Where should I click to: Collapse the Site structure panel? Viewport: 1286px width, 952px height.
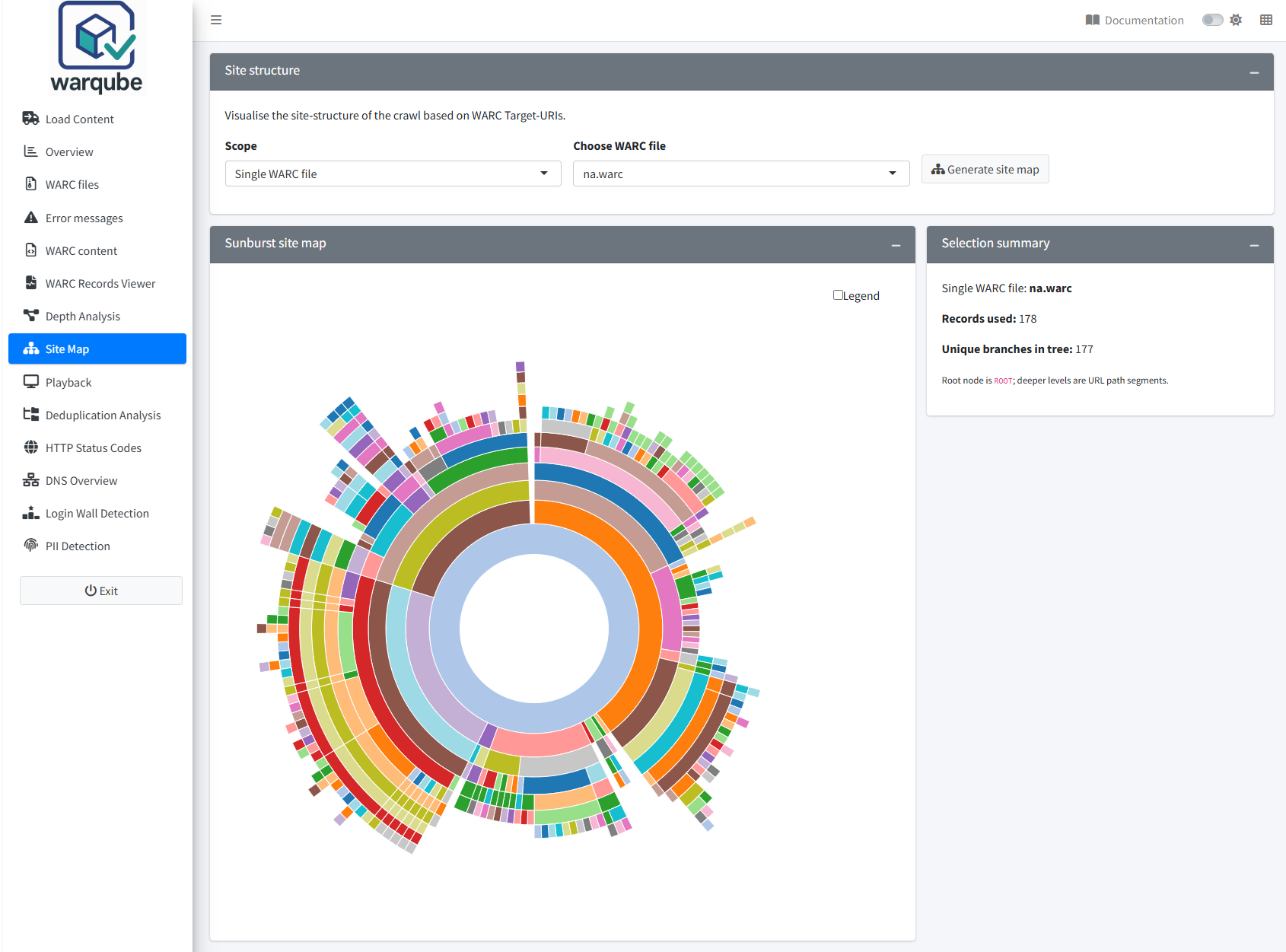1254,72
